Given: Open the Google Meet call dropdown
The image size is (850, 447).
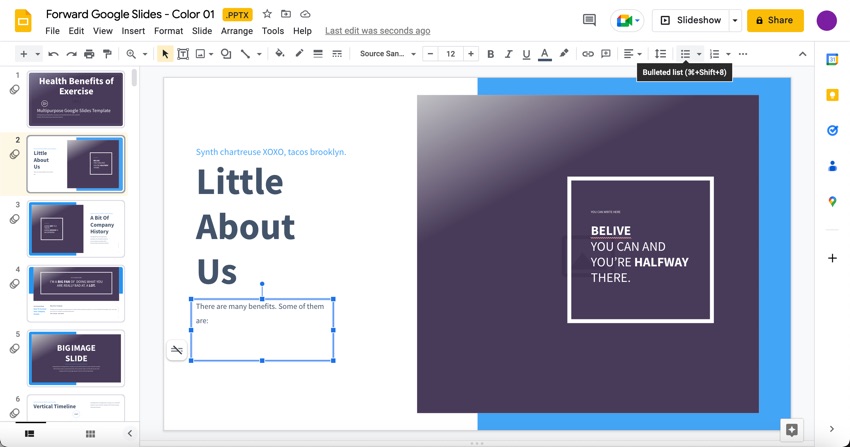Looking at the screenshot, I should point(627,21).
